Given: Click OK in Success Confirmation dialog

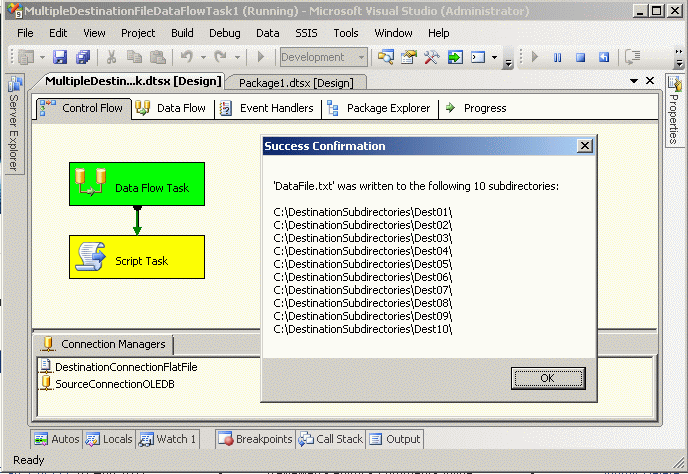Looking at the screenshot, I should 548,378.
